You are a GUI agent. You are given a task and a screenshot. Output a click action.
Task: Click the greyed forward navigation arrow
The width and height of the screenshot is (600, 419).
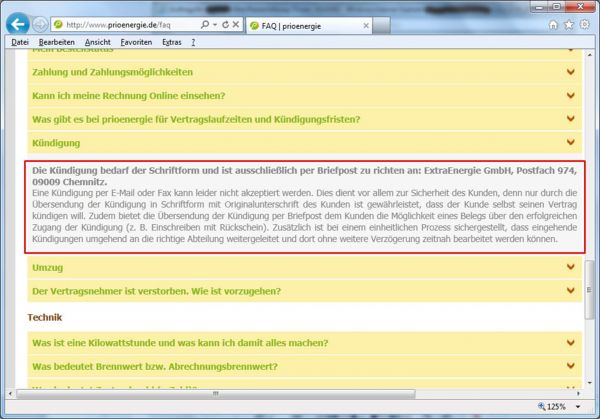(x=40, y=25)
